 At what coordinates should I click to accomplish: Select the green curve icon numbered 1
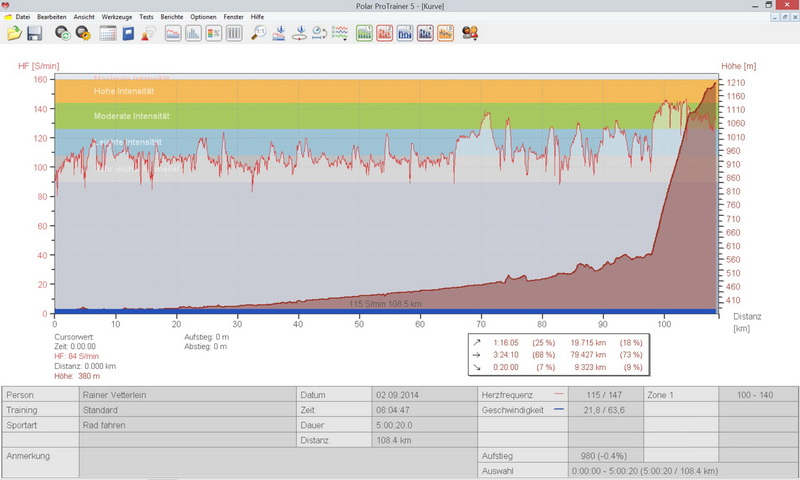(364, 33)
